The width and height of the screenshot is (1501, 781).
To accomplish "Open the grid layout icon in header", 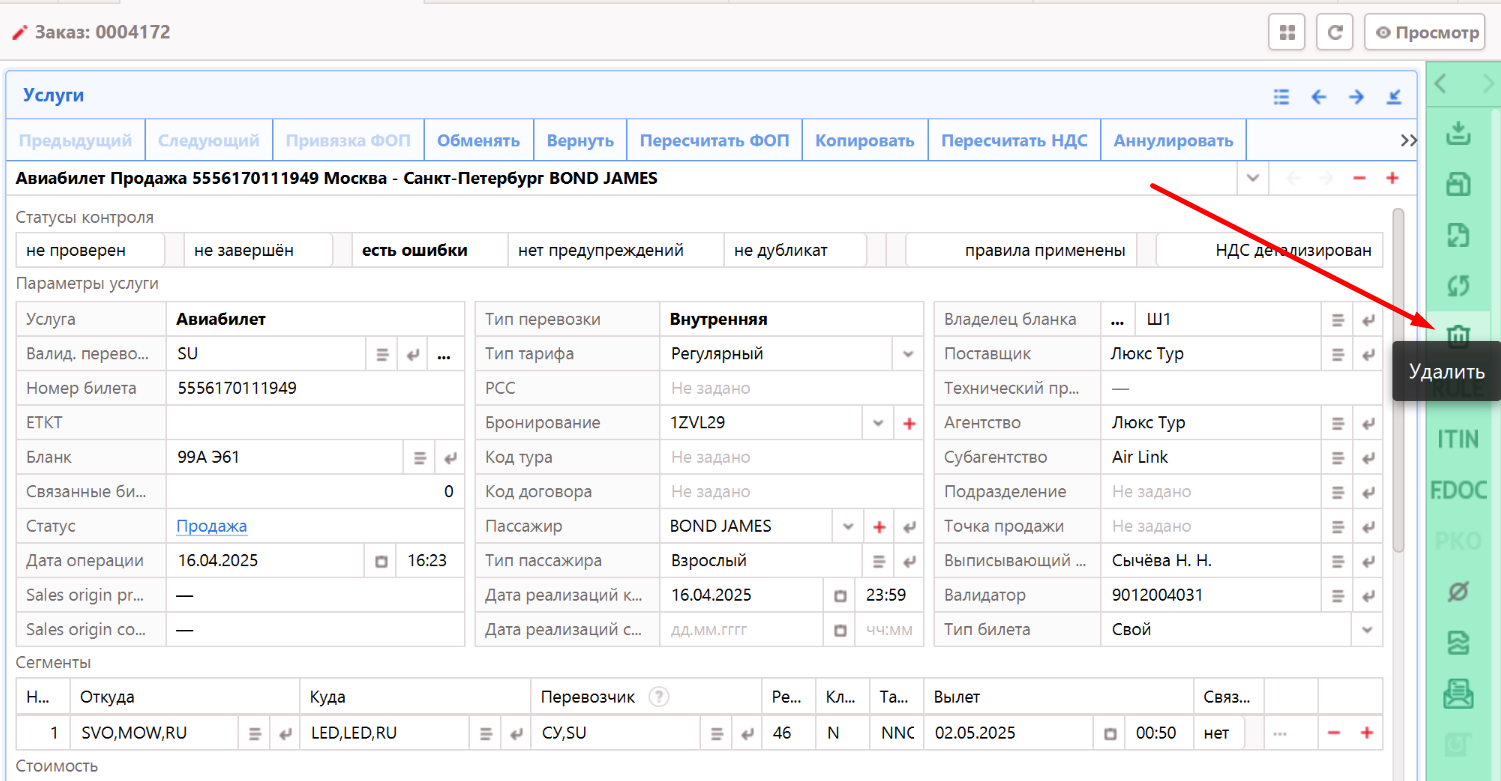I will click(x=1287, y=32).
